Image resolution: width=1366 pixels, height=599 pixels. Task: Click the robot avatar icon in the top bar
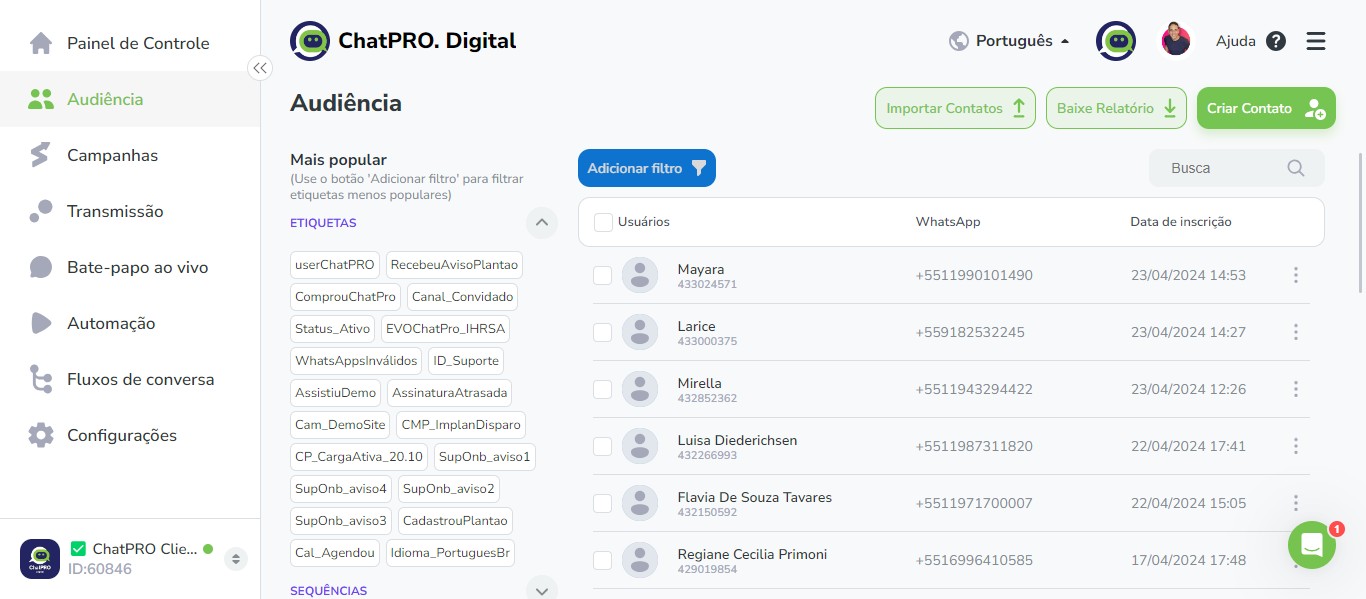1116,41
